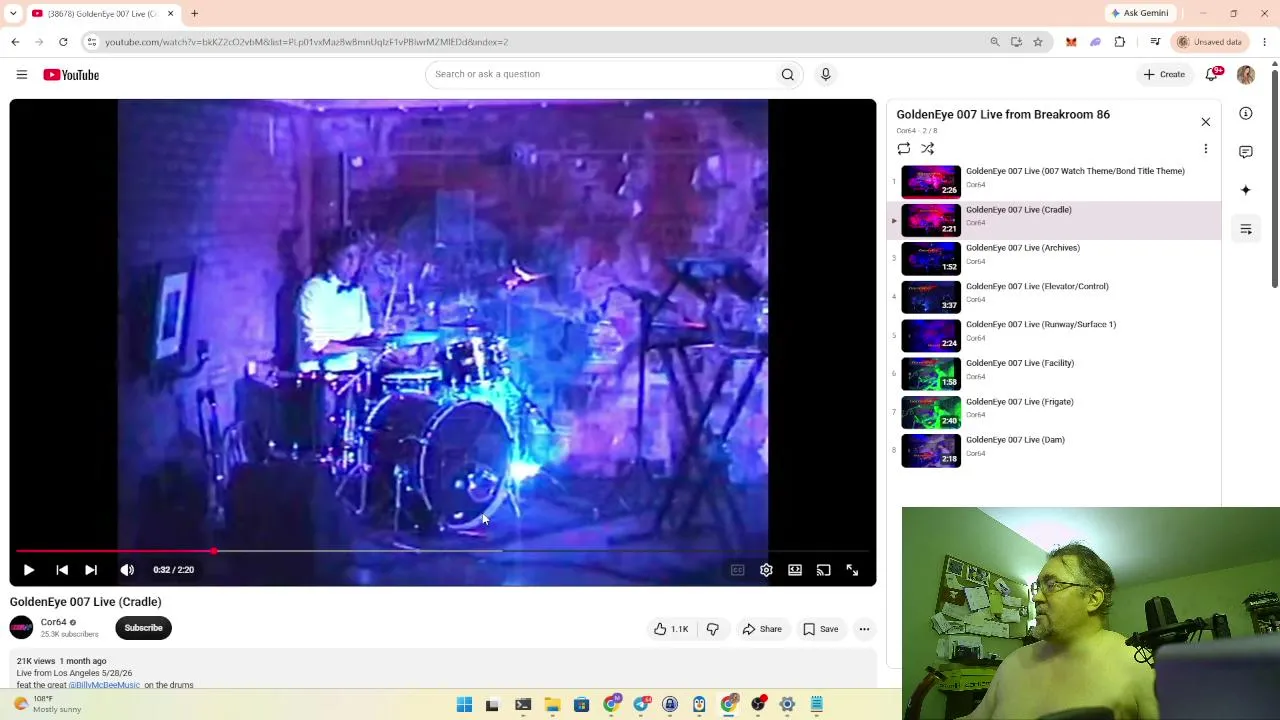Viewport: 1280px width, 720px height.
Task: Click the Ask Gemini button
Action: point(1139,13)
